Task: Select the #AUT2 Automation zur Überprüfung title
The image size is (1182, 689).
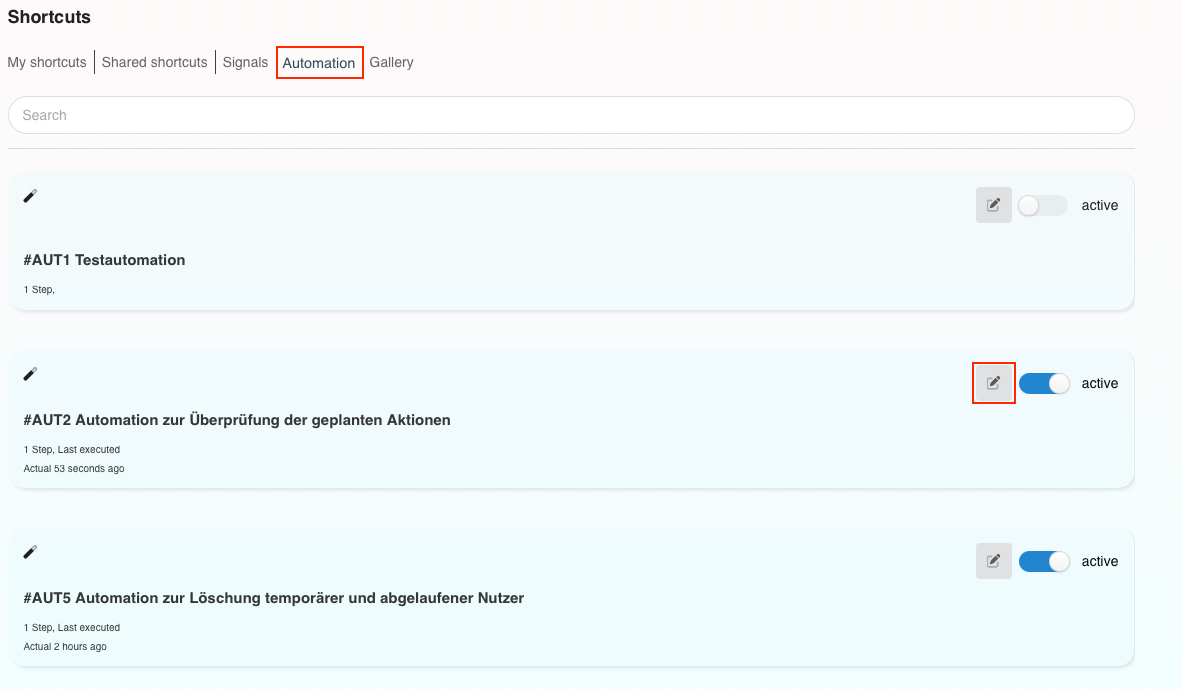Action: 237,420
